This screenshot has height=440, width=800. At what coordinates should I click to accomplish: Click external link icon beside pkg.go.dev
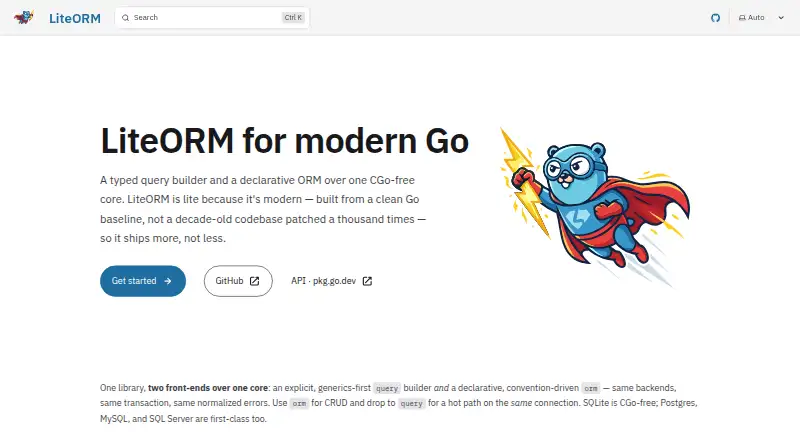click(367, 281)
